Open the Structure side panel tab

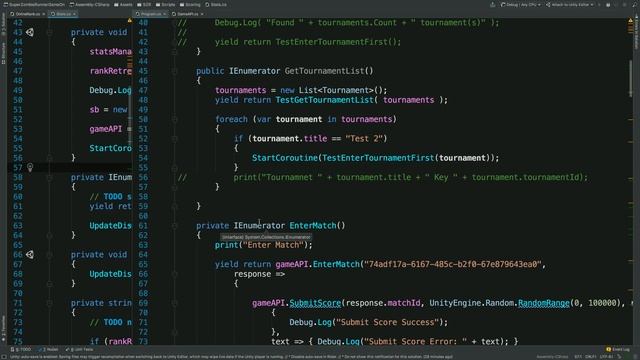coord(3,53)
